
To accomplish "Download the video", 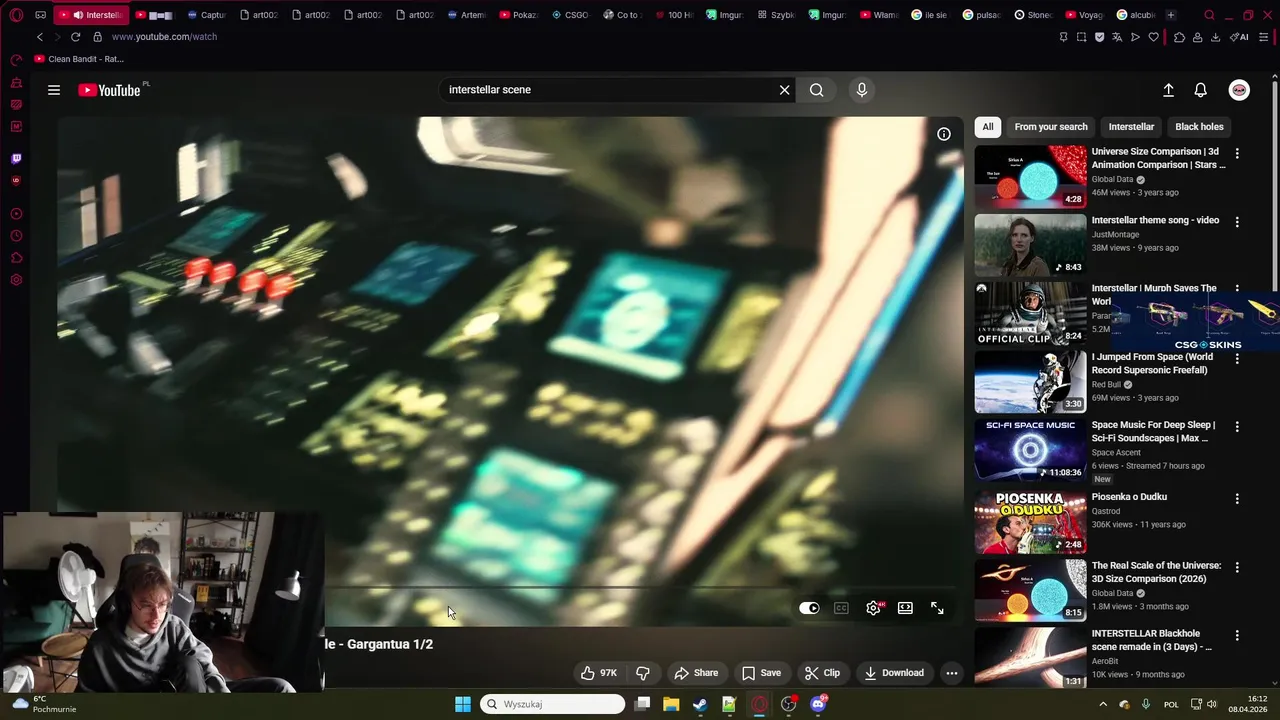I will point(894,673).
